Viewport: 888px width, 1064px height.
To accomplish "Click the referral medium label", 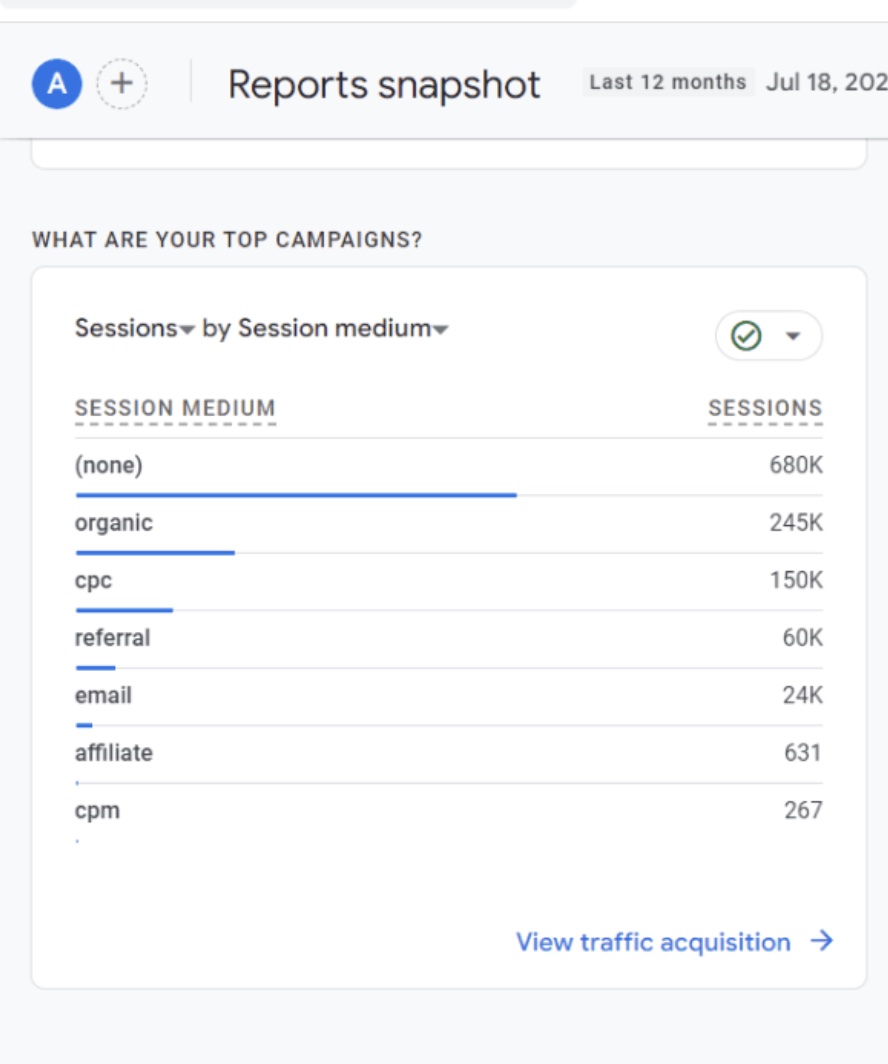I will coord(112,637).
